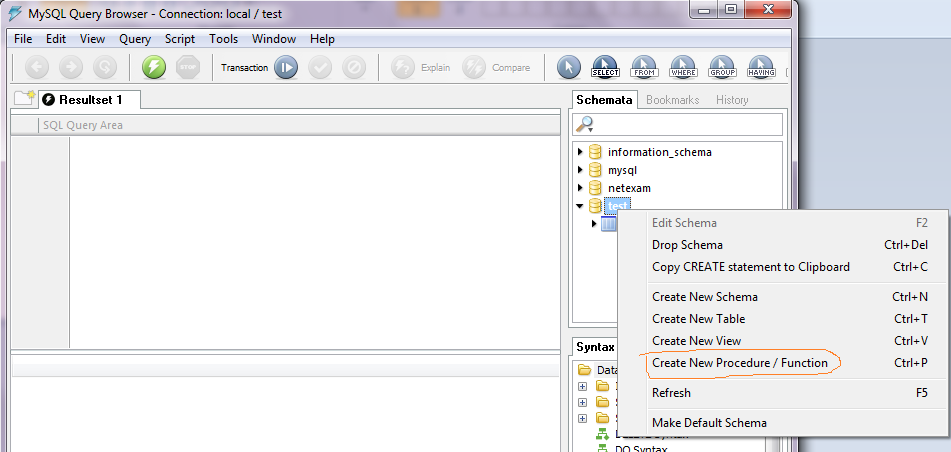Screen dimensions: 951x452
Task: Click the Go Forward arrow toolbar icon
Action: (71, 67)
